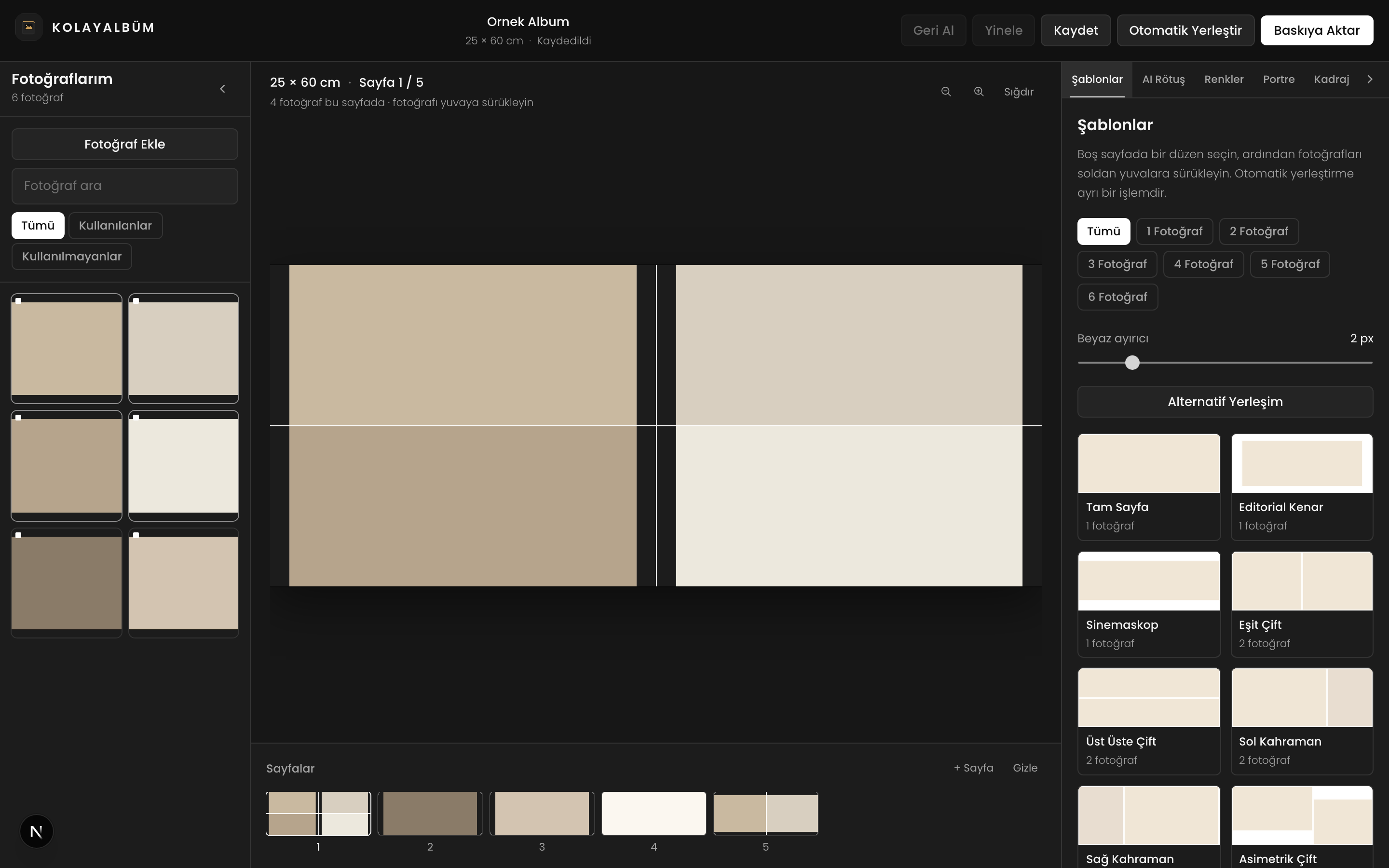
Task: Choose the Eşit Çift template
Action: 1302,604
